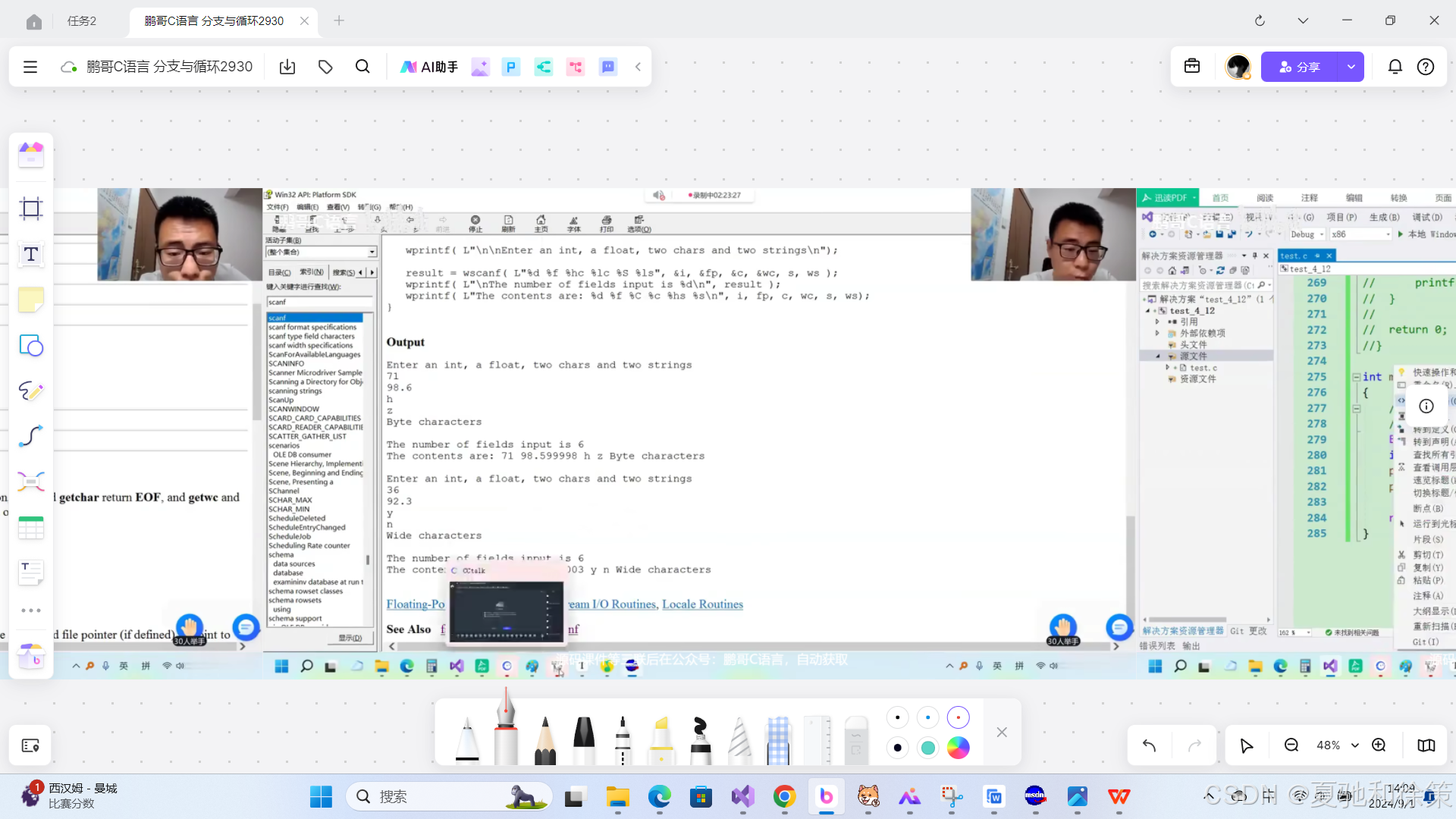This screenshot has height=819, width=1456.
Task: Pick the rainbow color picker swatch
Action: 958,748
